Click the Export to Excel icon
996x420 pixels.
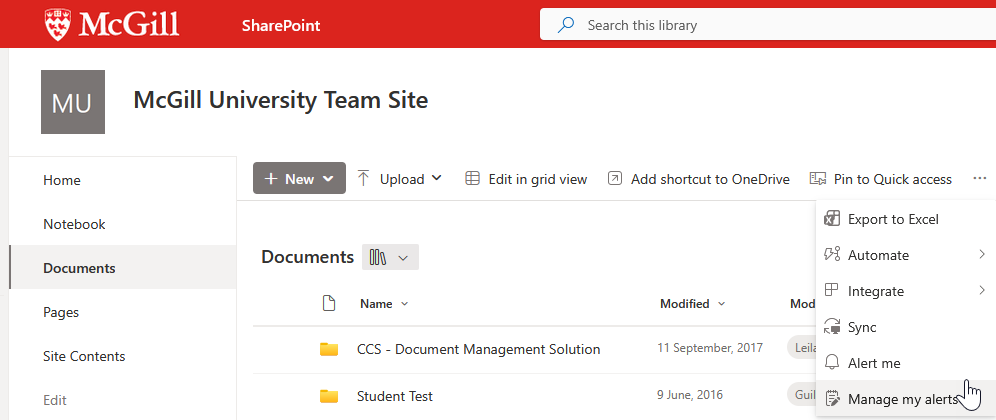pyautogui.click(x=830, y=219)
